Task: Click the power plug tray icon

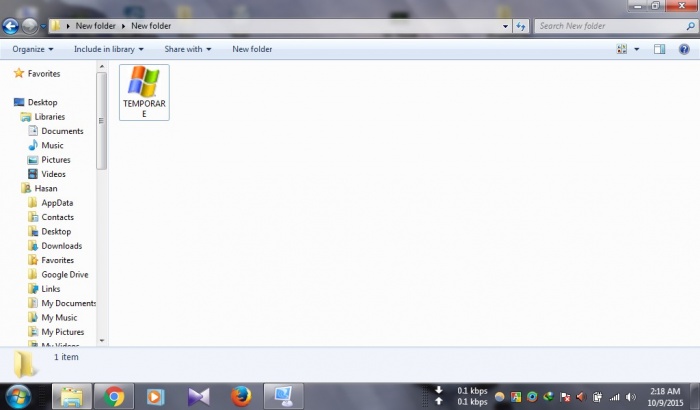Action: click(x=597, y=397)
